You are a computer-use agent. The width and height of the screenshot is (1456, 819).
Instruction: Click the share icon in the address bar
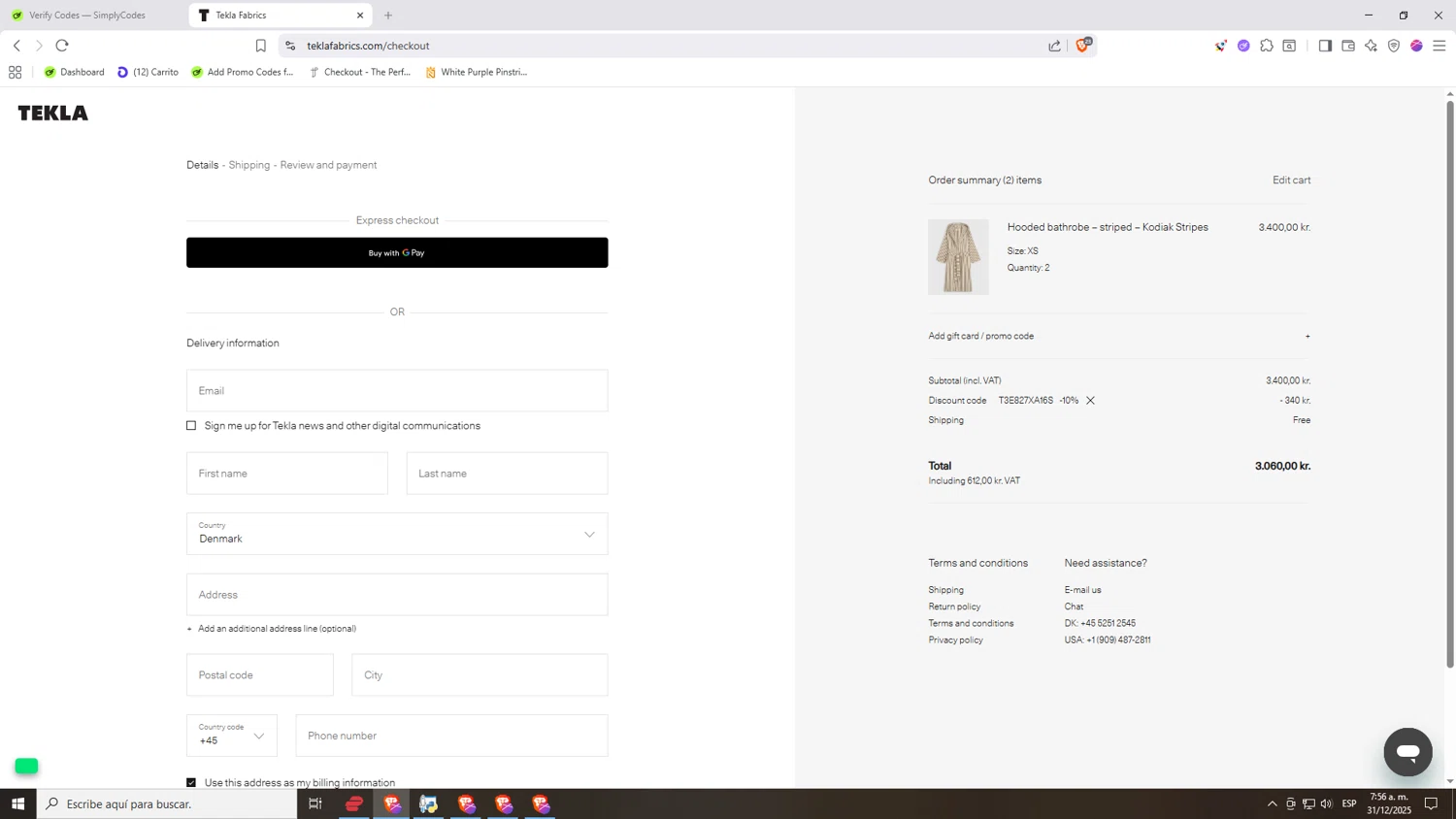click(1054, 46)
